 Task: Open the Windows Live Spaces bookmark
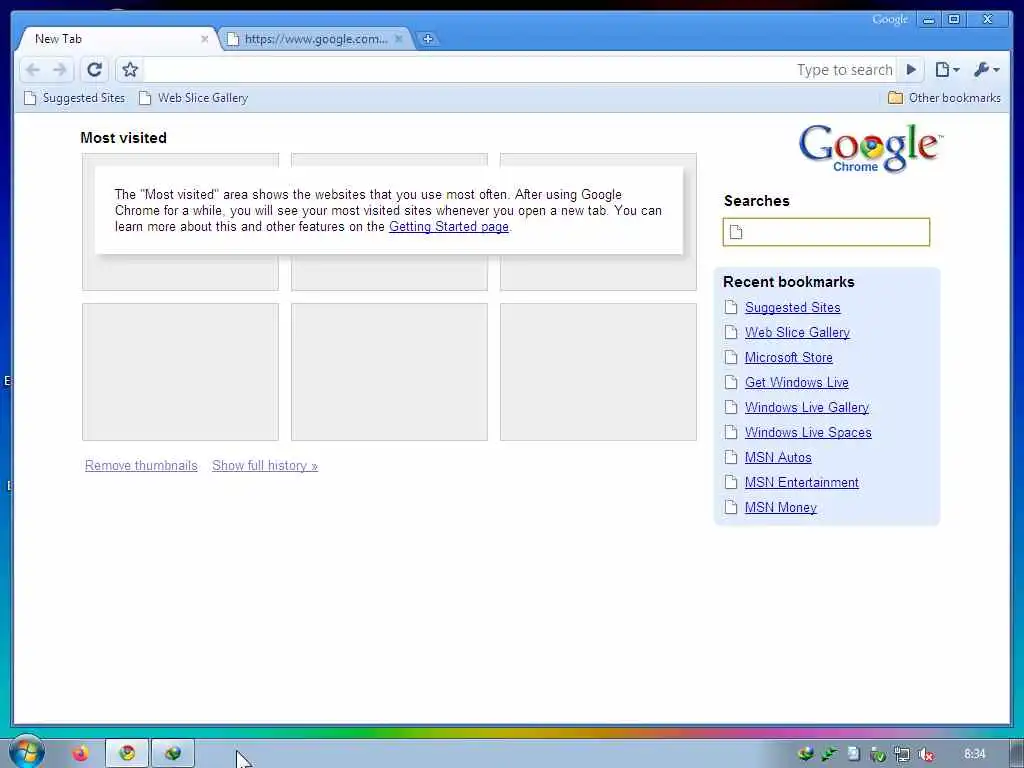[808, 432]
